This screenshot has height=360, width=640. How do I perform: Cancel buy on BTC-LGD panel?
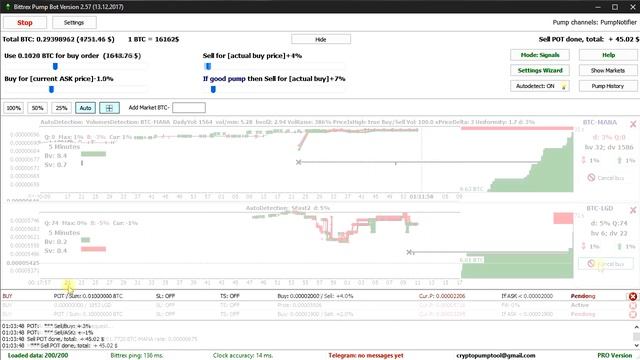606,264
